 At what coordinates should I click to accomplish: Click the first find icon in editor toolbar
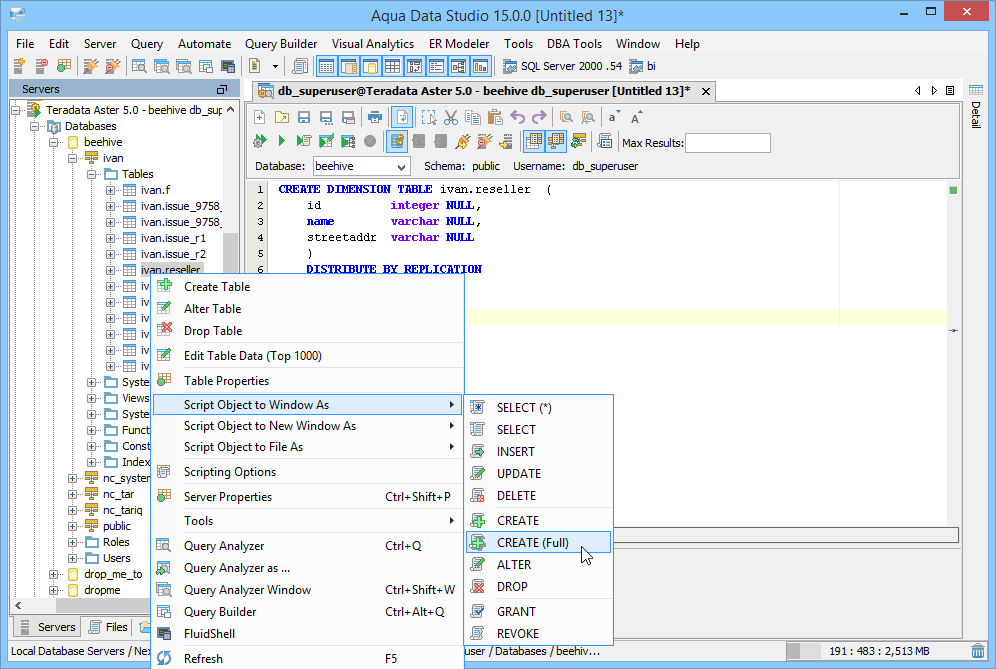566,118
